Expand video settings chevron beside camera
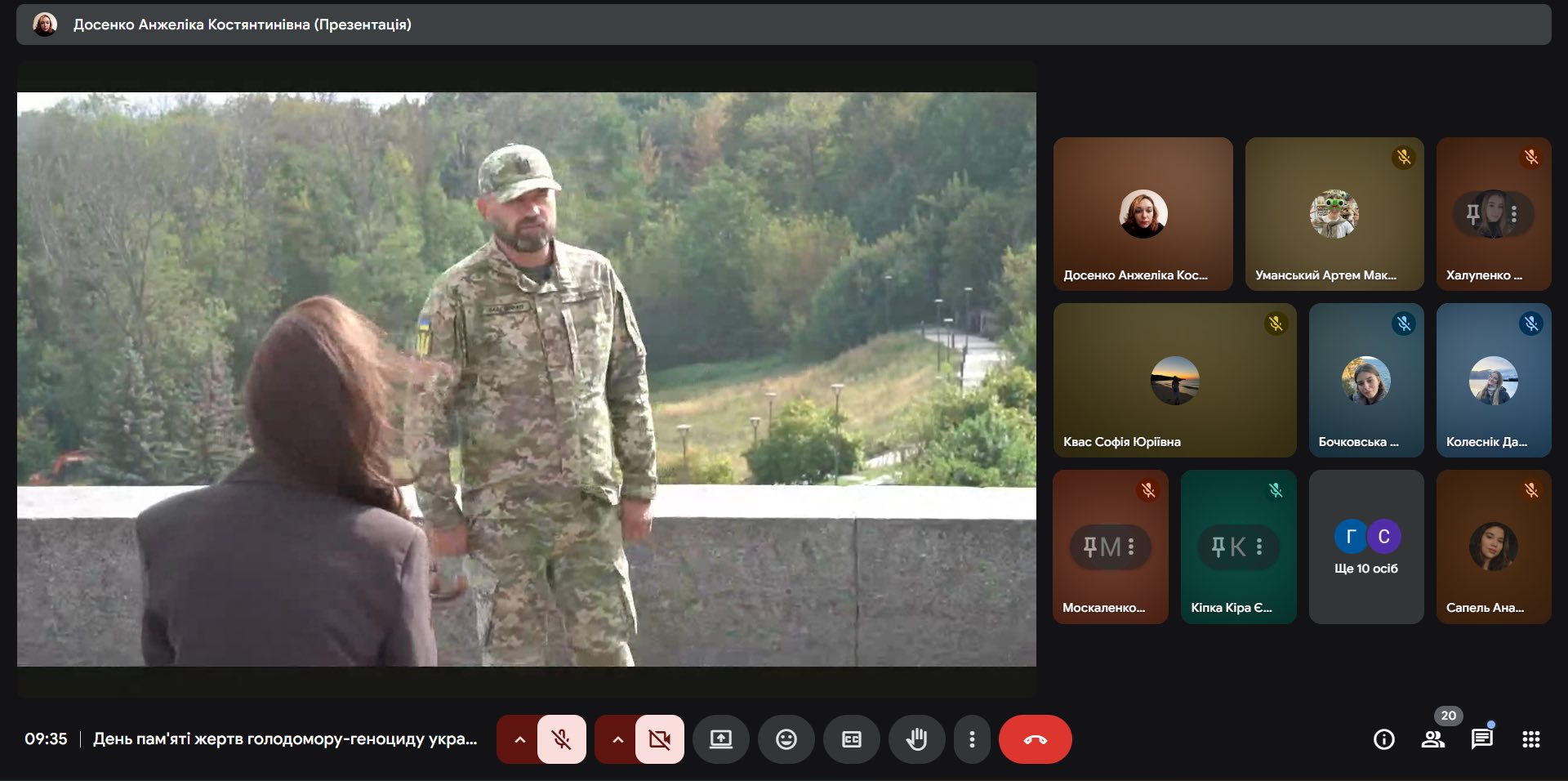 click(617, 739)
